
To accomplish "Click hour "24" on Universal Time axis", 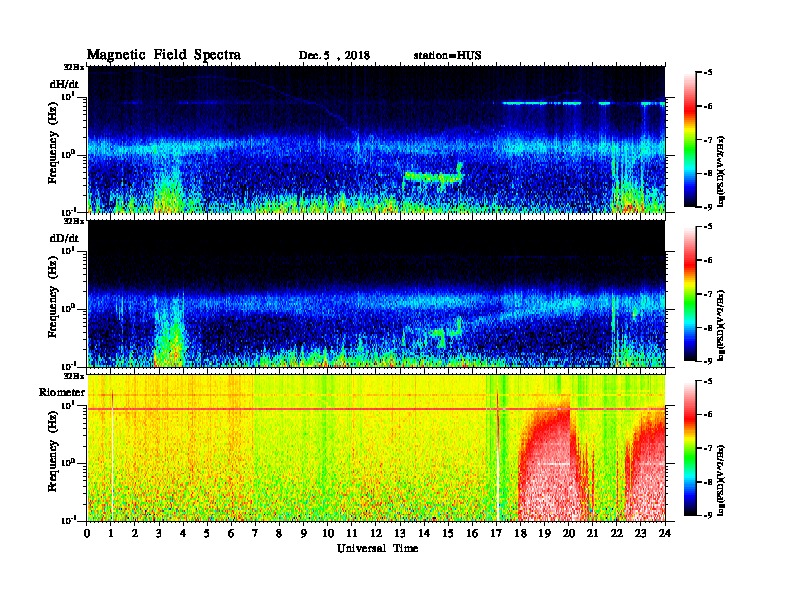I will 665,534.
